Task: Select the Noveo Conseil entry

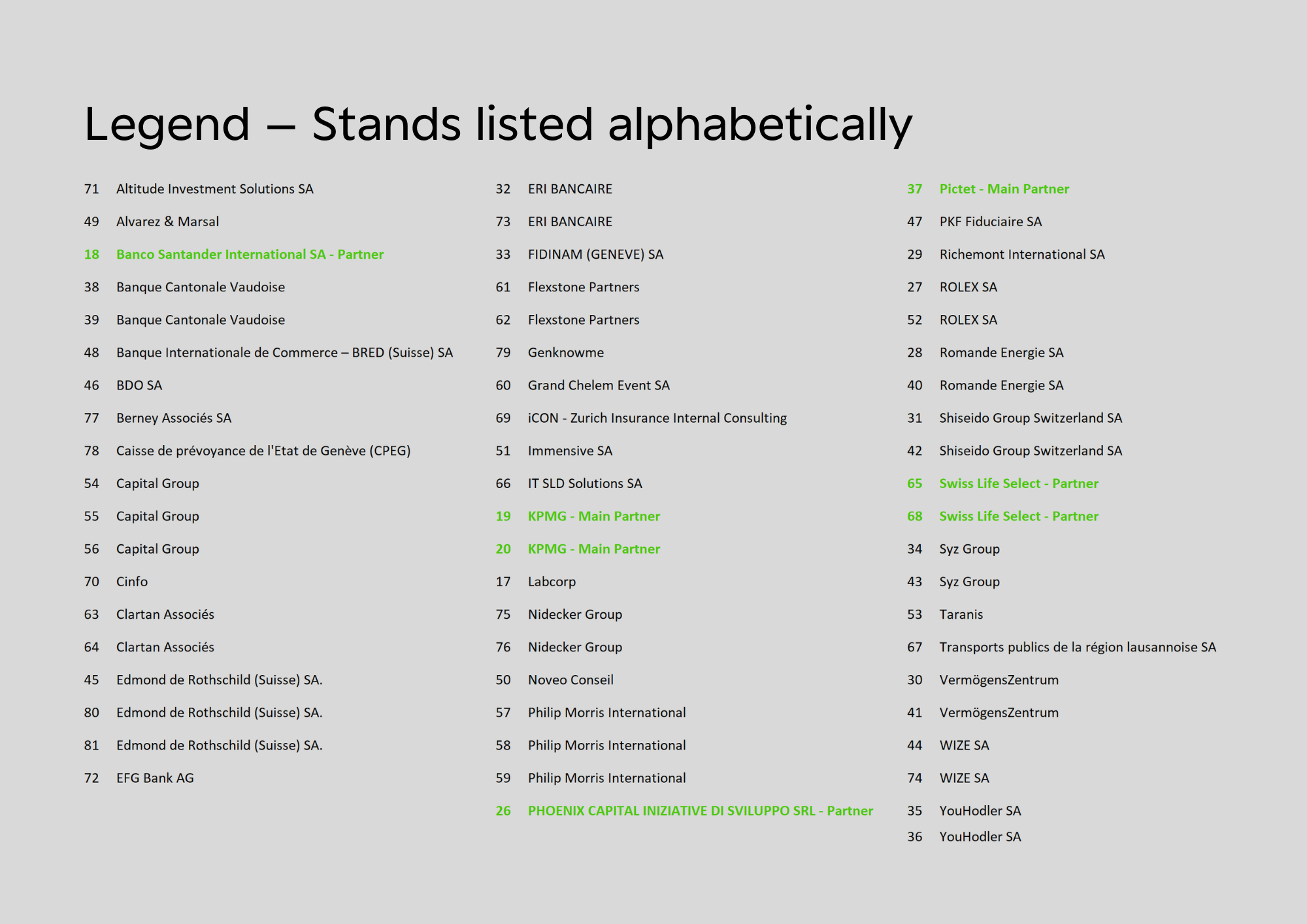Action: [x=571, y=680]
